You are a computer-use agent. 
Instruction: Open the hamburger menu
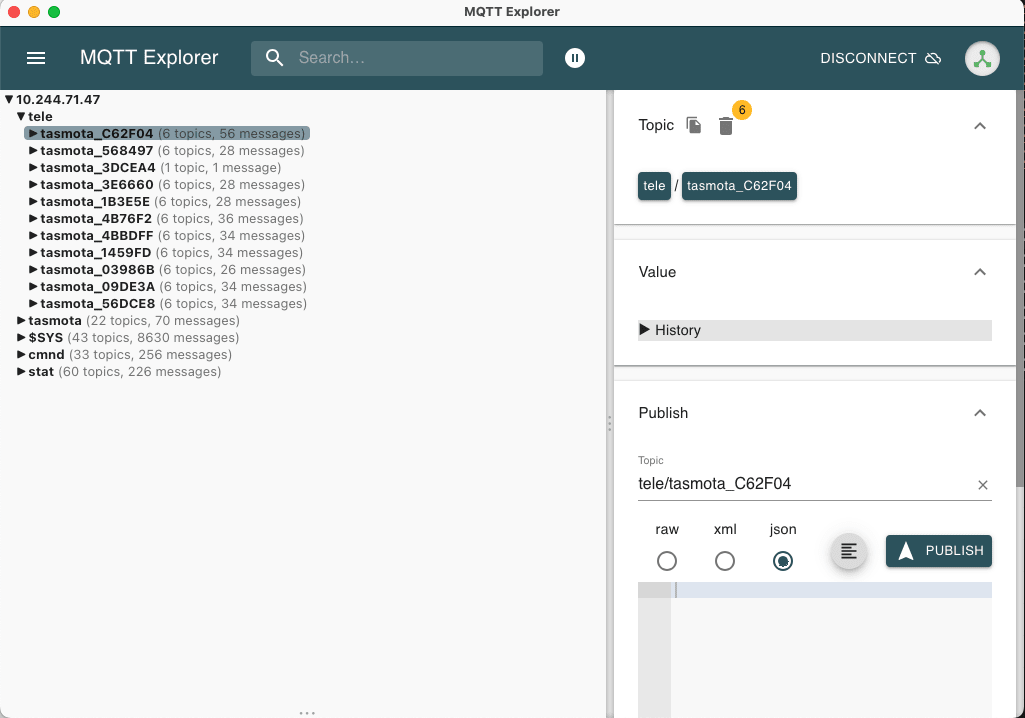coord(36,58)
